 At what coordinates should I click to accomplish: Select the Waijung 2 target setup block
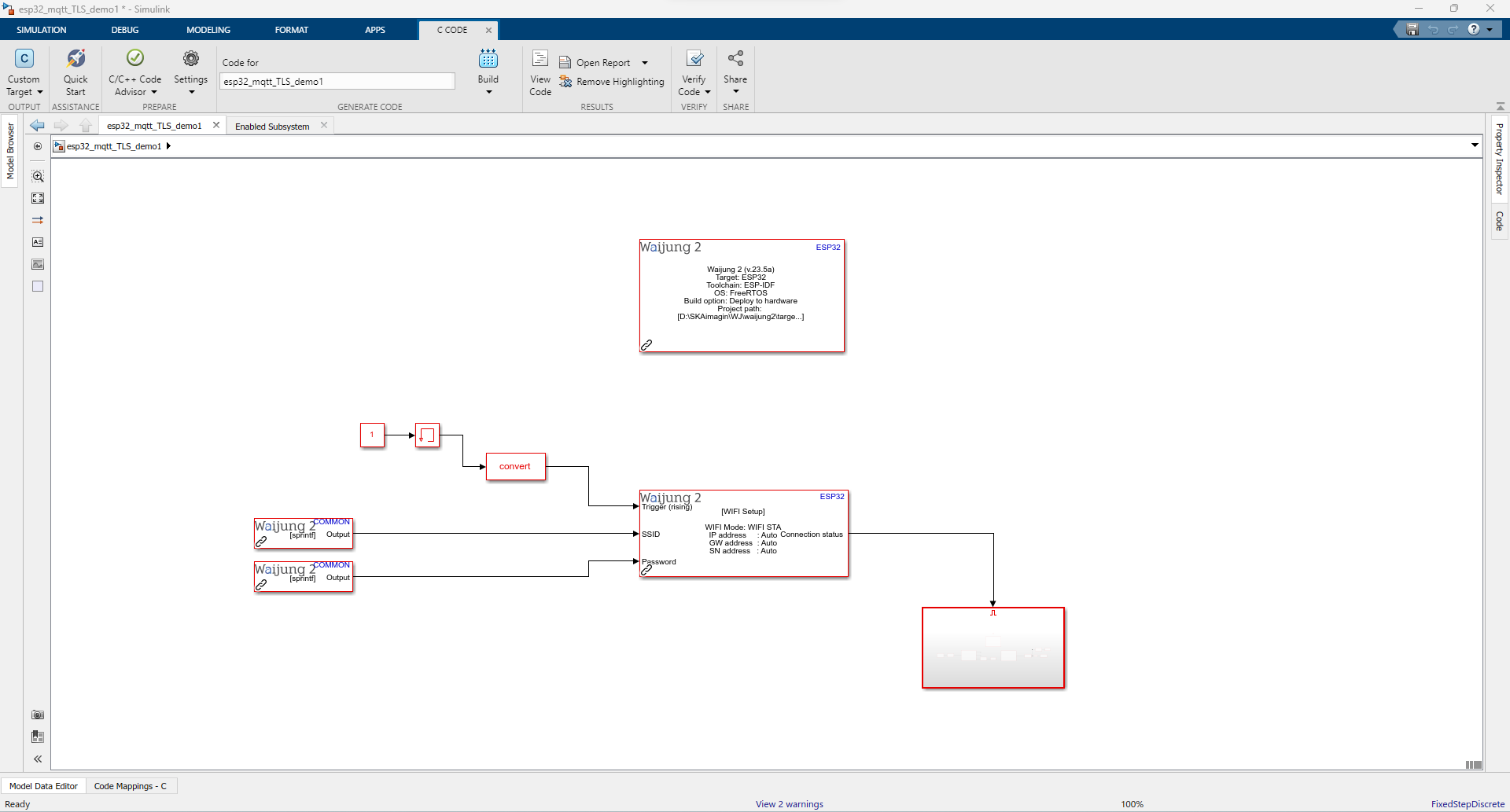point(742,296)
